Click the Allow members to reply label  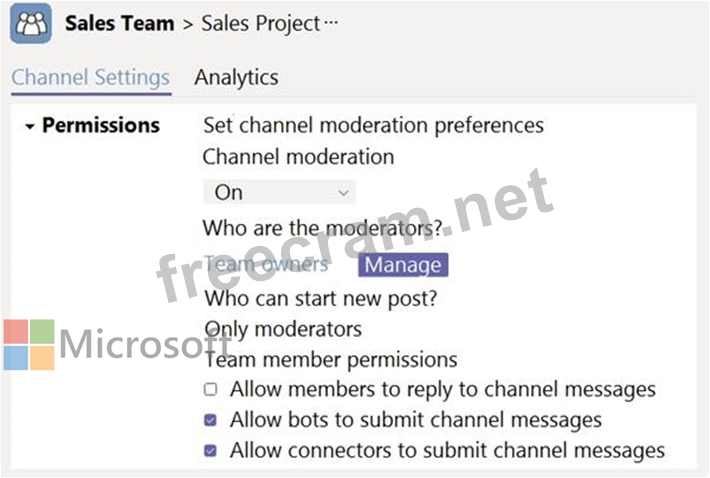[x=442, y=390]
